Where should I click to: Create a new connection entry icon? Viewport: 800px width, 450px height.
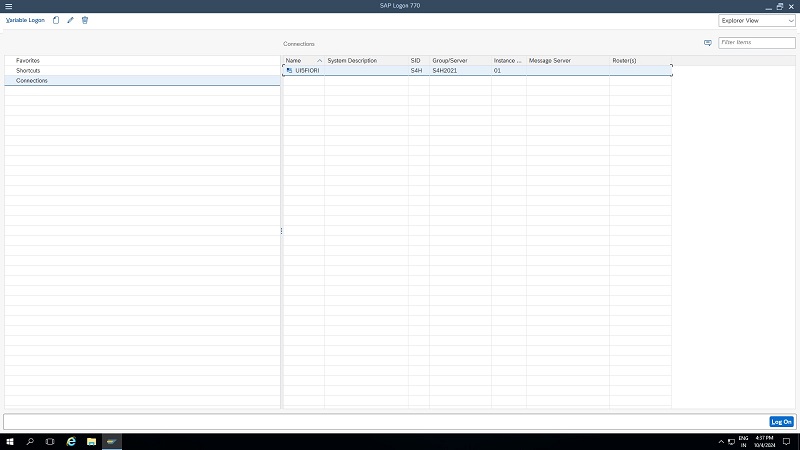[56, 20]
